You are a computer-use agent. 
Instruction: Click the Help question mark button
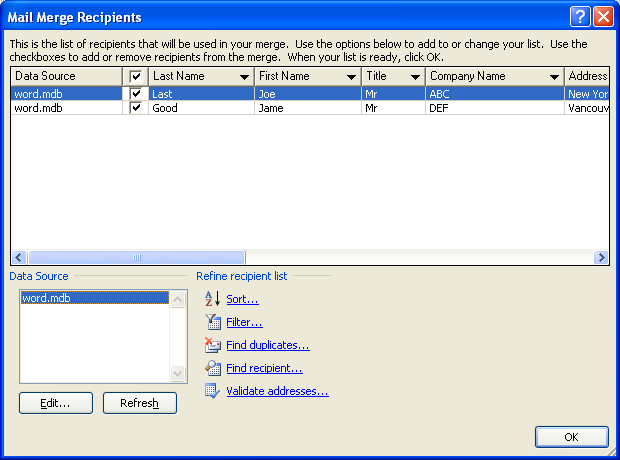point(580,17)
